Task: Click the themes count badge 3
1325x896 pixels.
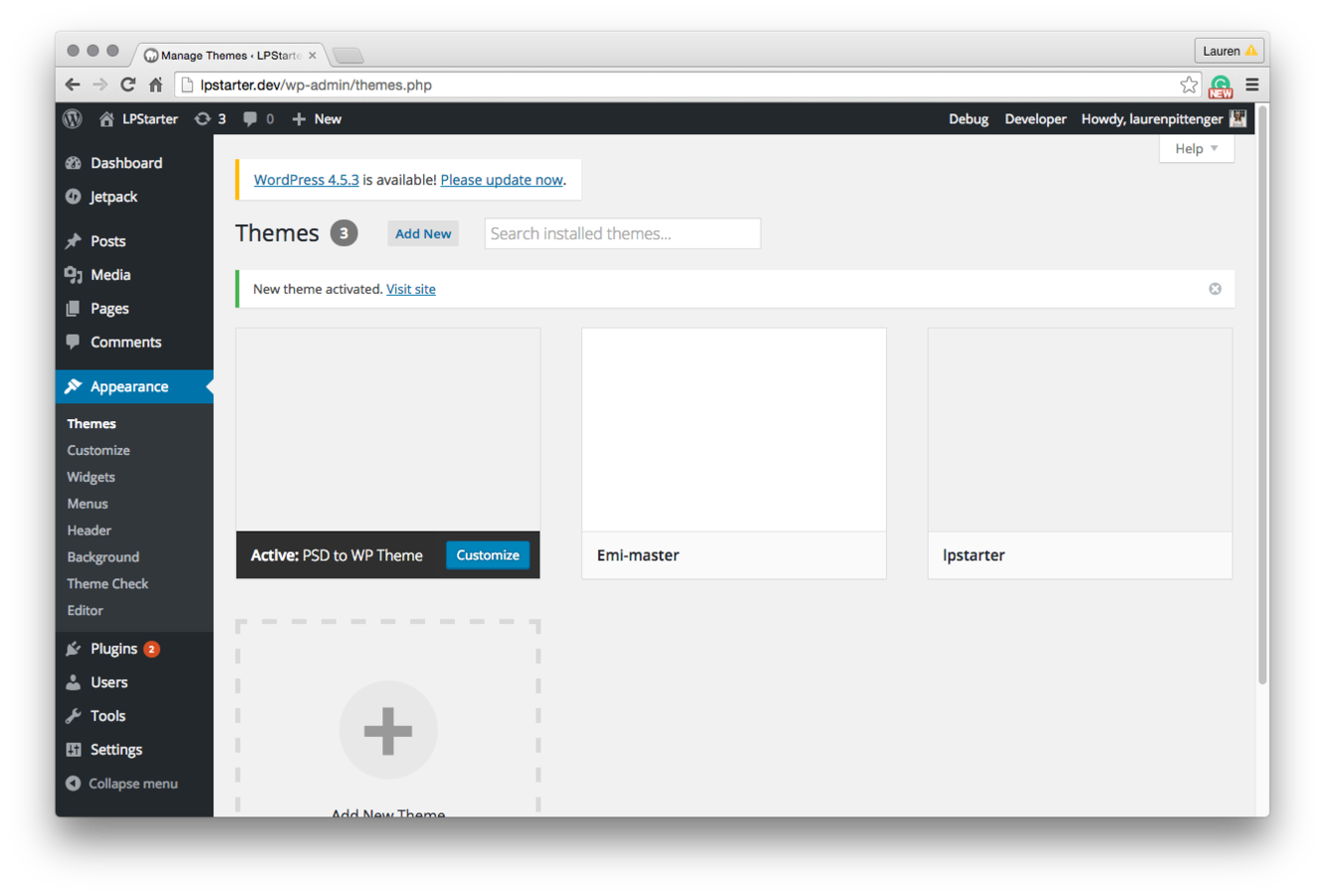Action: tap(344, 233)
